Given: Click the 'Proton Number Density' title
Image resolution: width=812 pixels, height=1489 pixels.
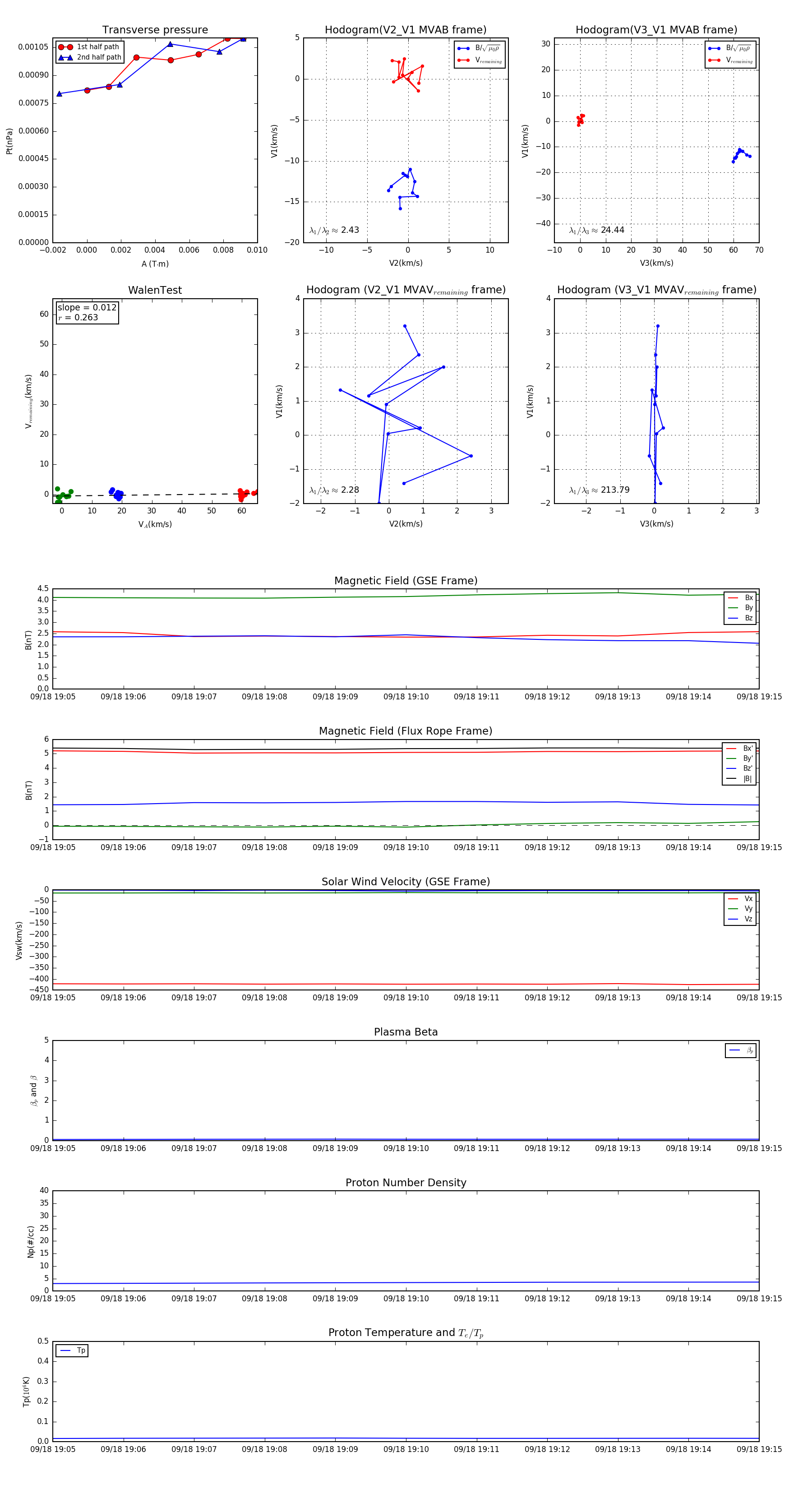Looking at the screenshot, I should (406, 1182).
